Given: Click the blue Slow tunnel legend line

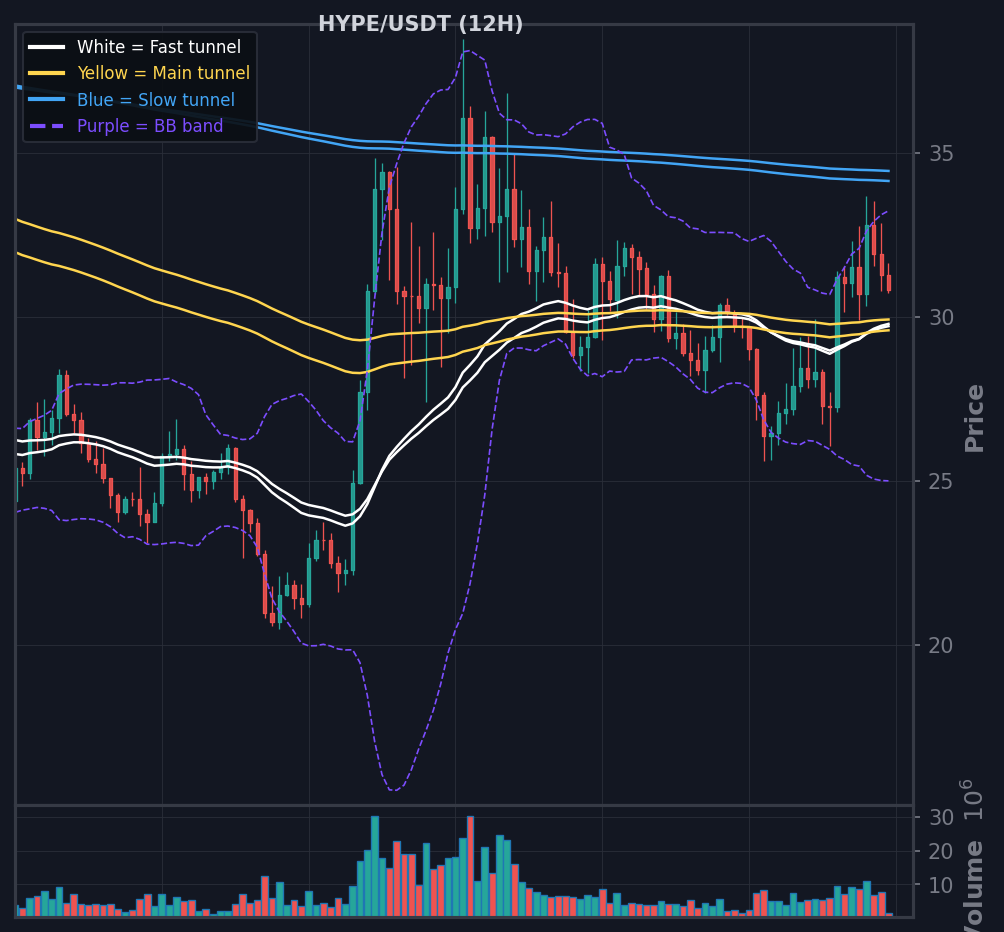Looking at the screenshot, I should point(47,99).
